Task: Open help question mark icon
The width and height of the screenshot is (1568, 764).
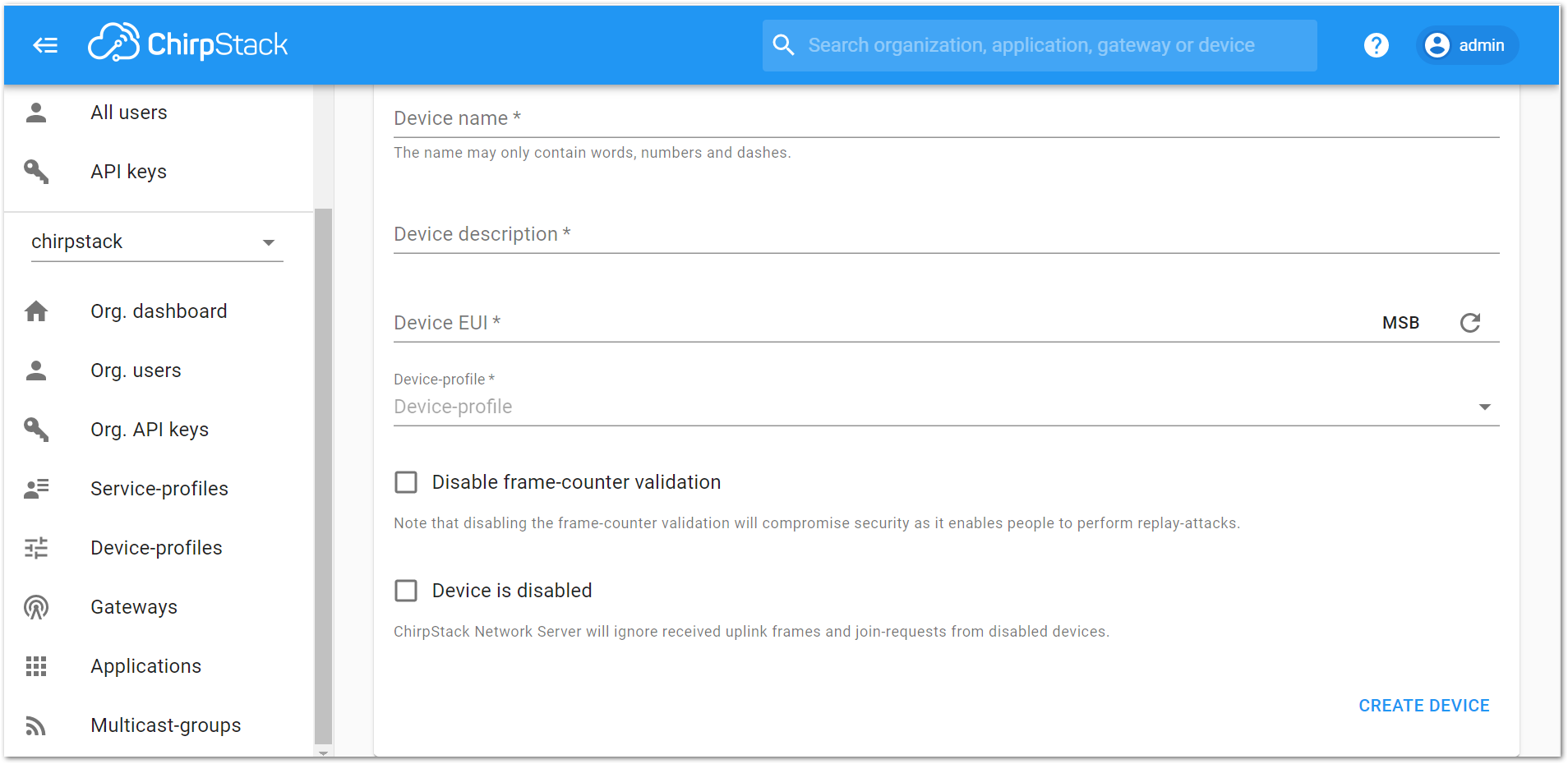Action: [x=1377, y=45]
